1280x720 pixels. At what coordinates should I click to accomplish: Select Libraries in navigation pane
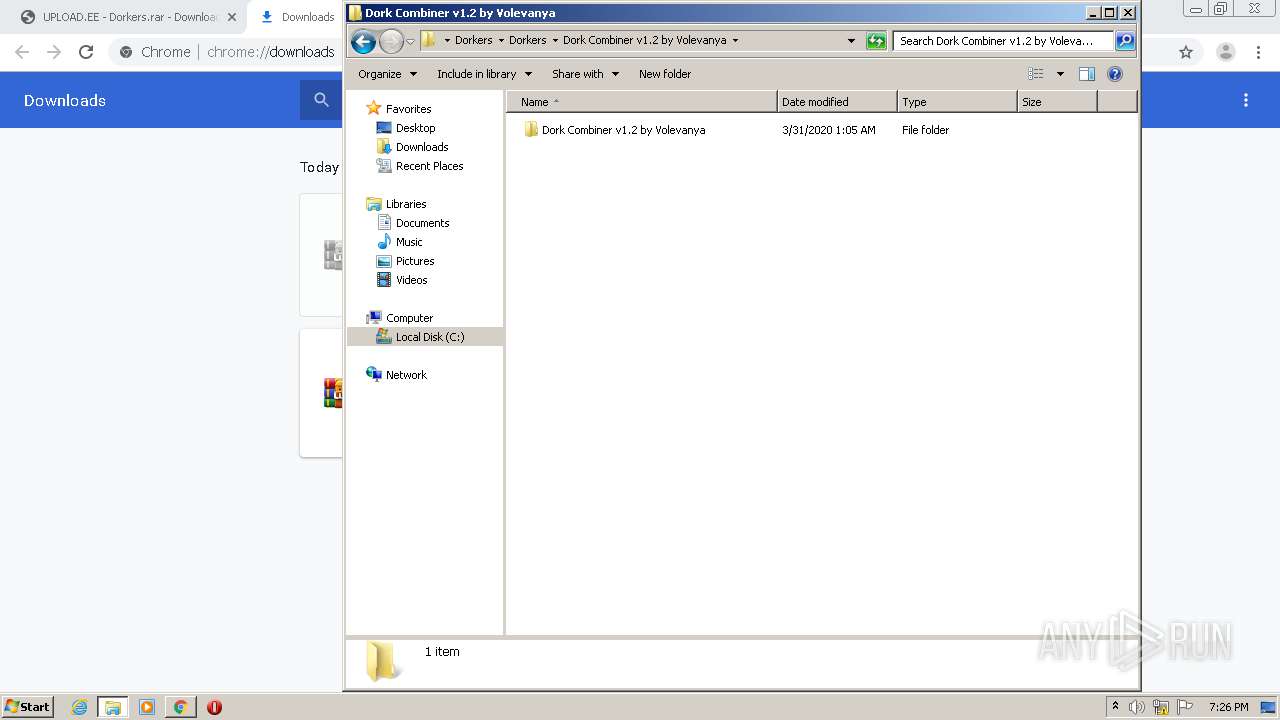click(396, 204)
